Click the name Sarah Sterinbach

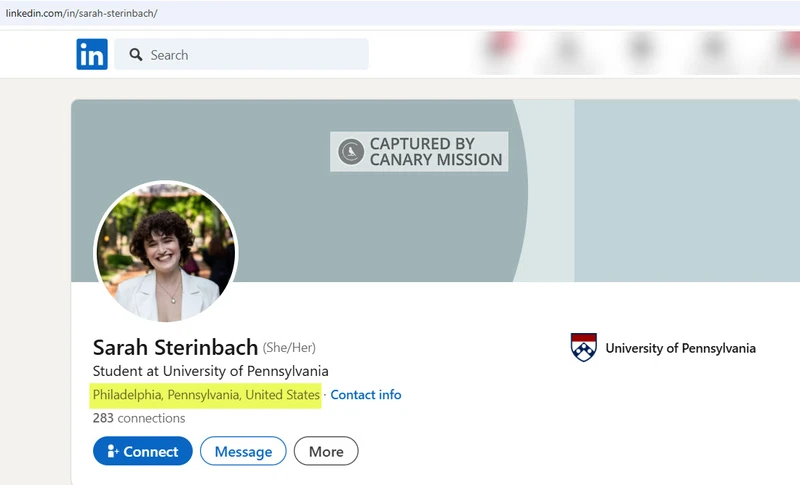tap(175, 347)
